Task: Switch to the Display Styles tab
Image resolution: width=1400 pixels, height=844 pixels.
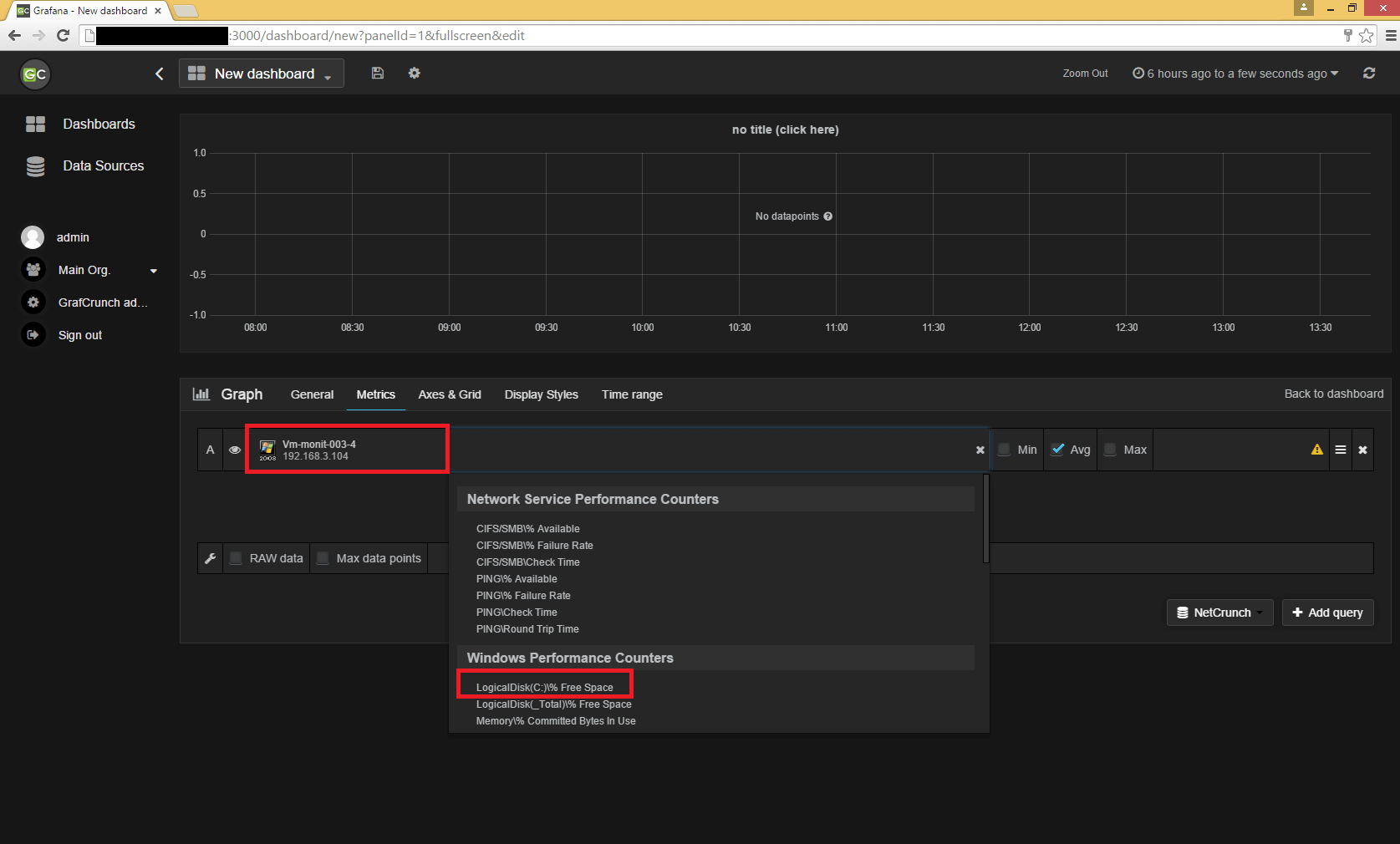Action: [x=542, y=394]
